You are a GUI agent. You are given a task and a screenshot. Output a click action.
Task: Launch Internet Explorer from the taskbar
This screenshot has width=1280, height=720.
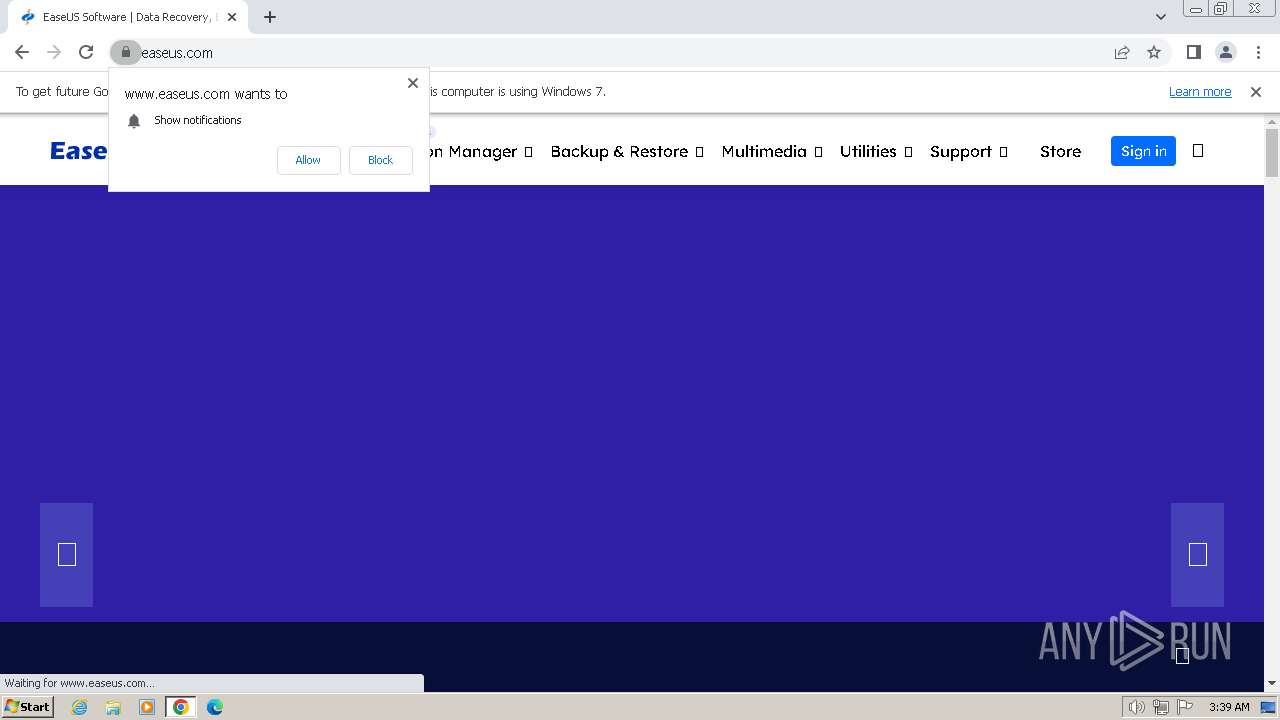tap(79, 707)
